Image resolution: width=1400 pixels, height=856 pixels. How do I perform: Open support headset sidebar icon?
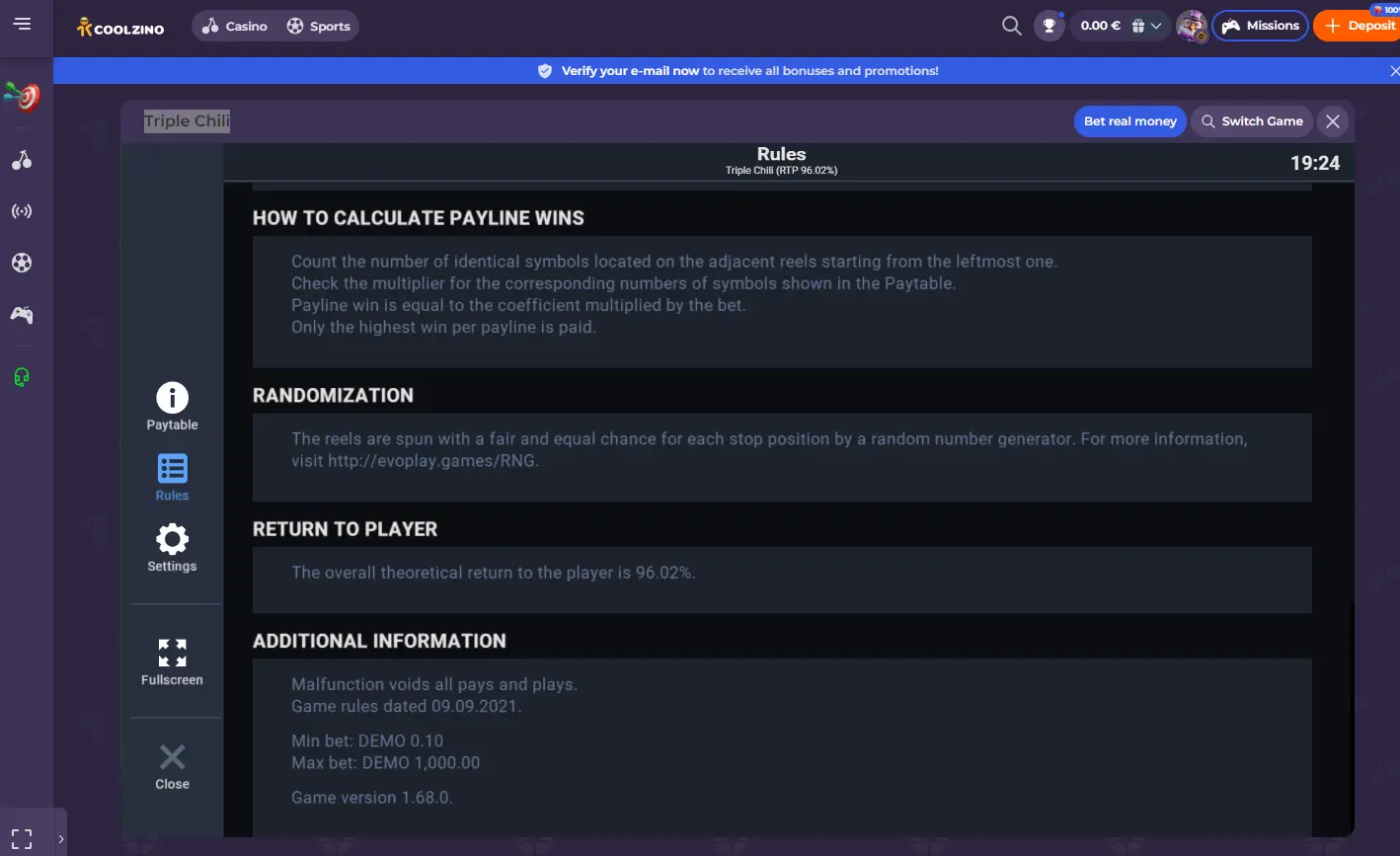point(22,377)
